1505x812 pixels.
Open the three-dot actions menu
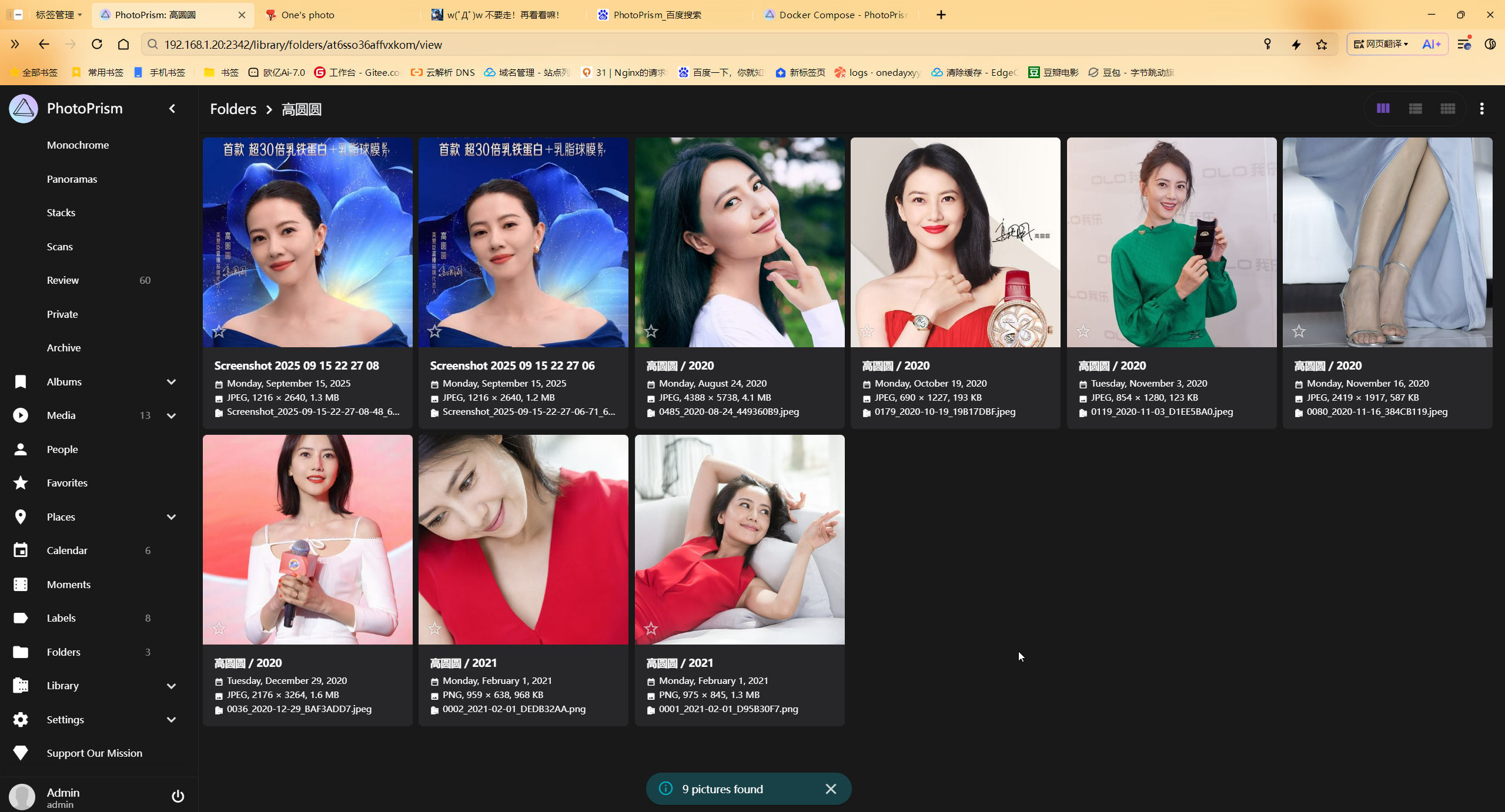(1481, 109)
